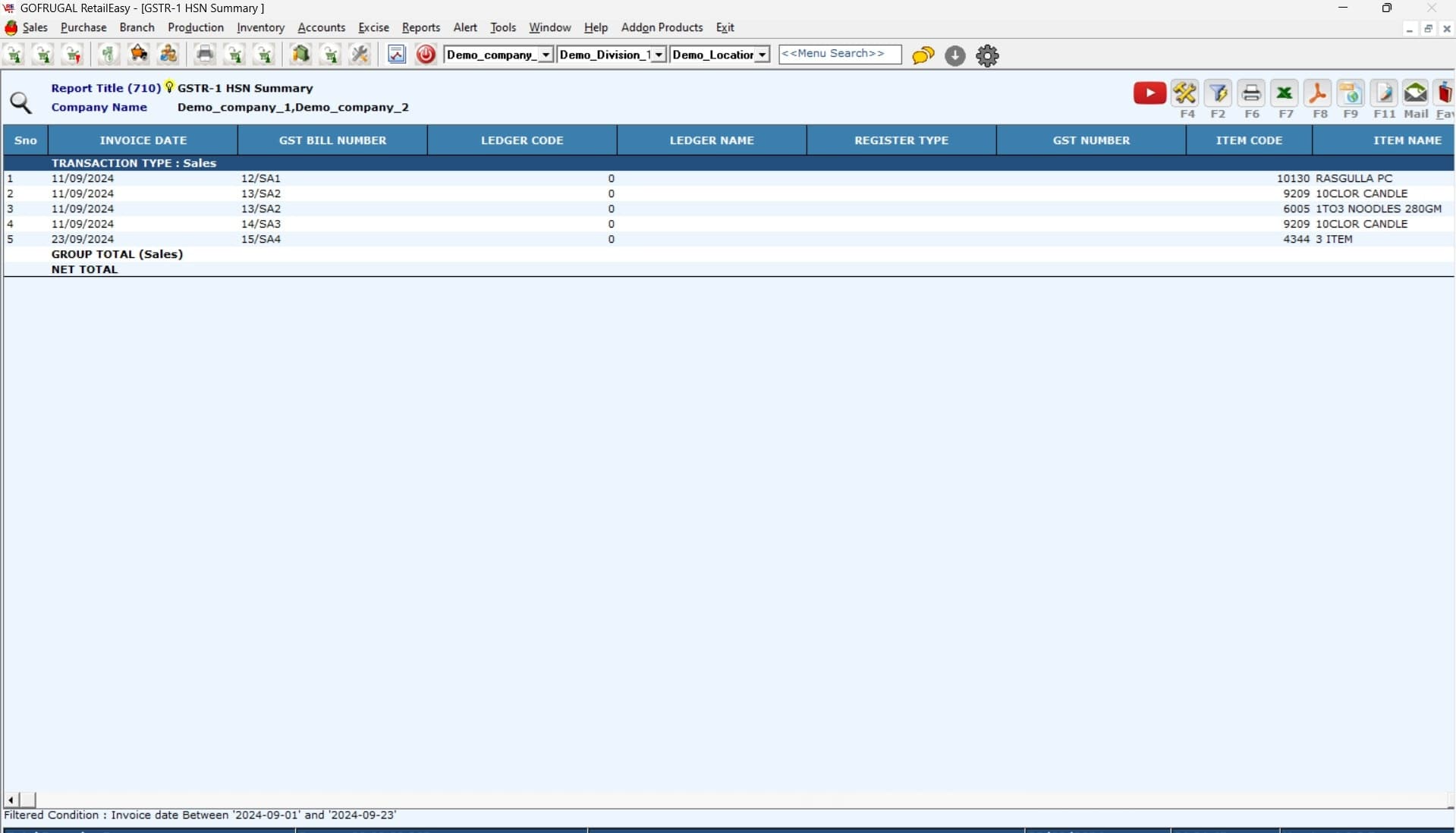Open the Alert menu
The width and height of the screenshot is (1456, 833).
(x=465, y=27)
